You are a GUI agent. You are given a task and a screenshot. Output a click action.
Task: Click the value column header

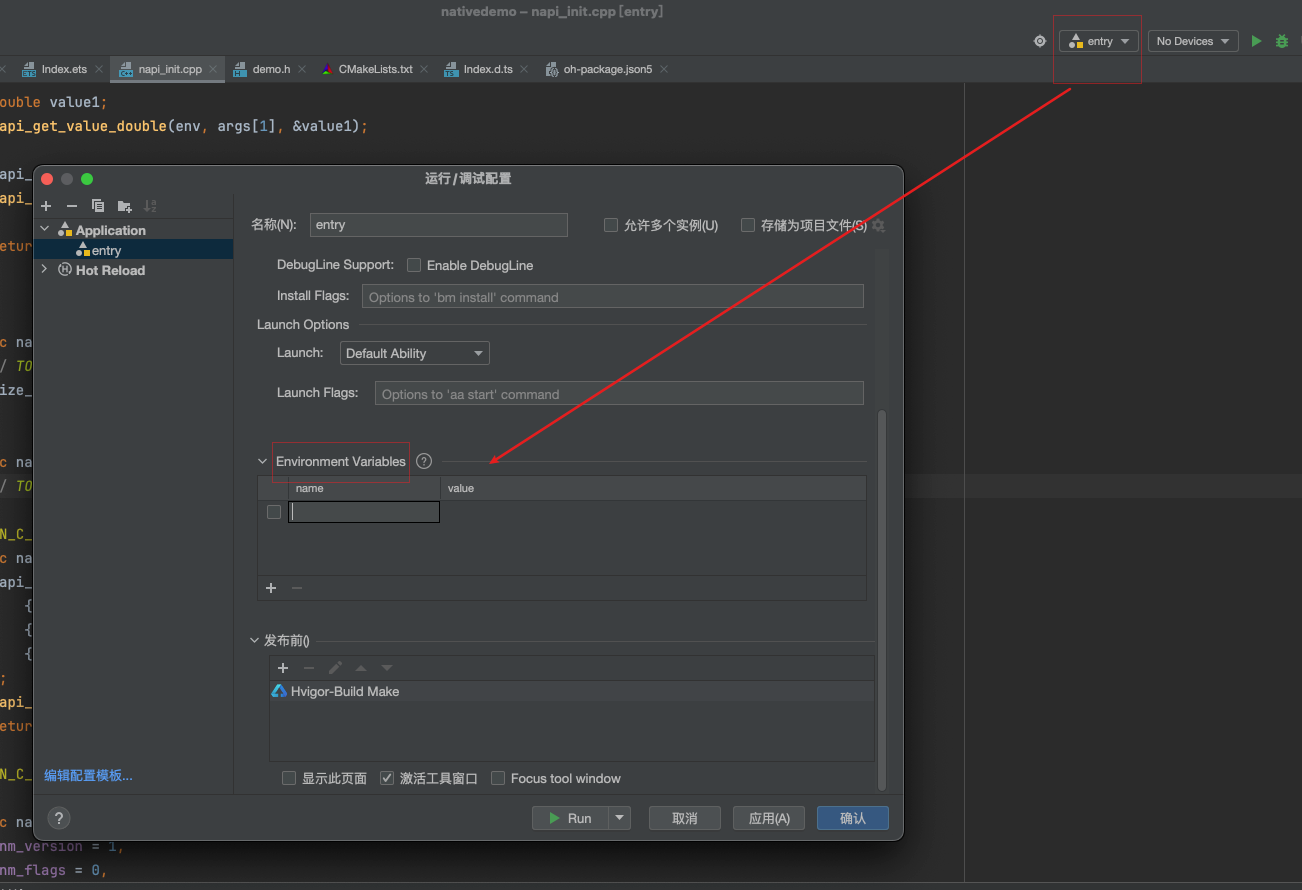click(x=653, y=488)
